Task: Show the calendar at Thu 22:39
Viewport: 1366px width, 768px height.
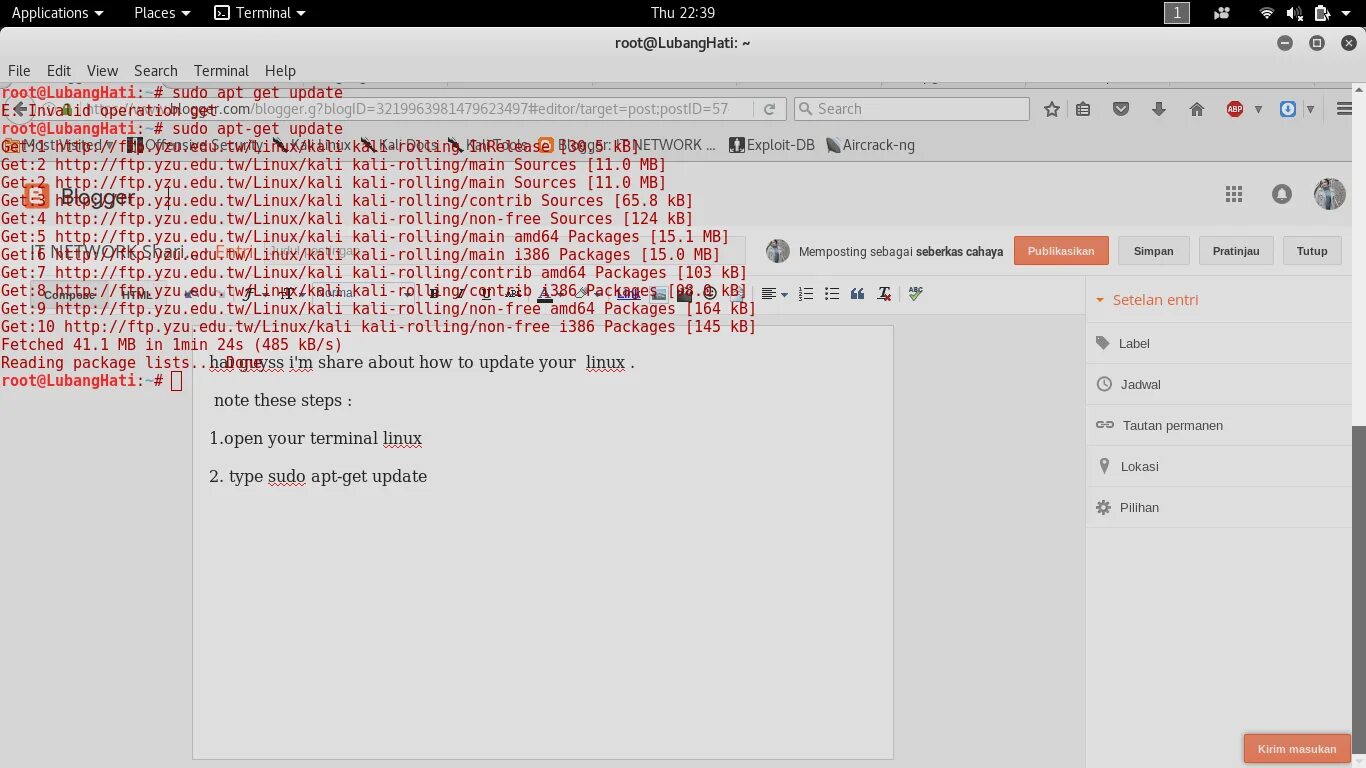Action: tap(681, 13)
